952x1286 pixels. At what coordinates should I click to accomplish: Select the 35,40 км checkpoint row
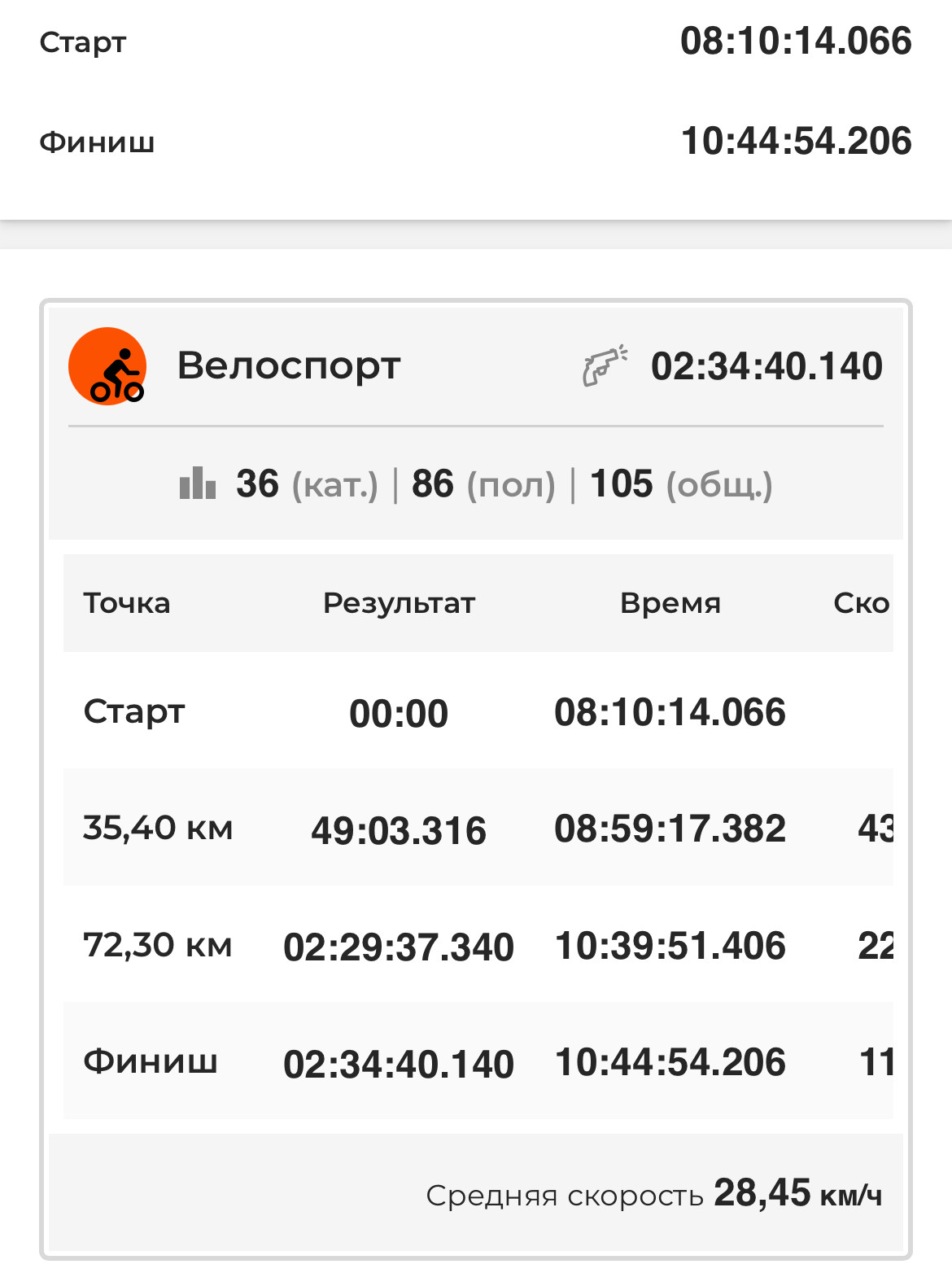(478, 828)
